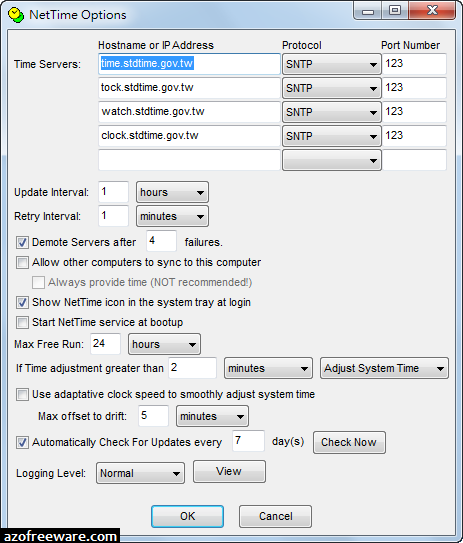Click the tock.stdtime.gov.tw hostname field
The height and width of the screenshot is (543, 463).
[189, 88]
